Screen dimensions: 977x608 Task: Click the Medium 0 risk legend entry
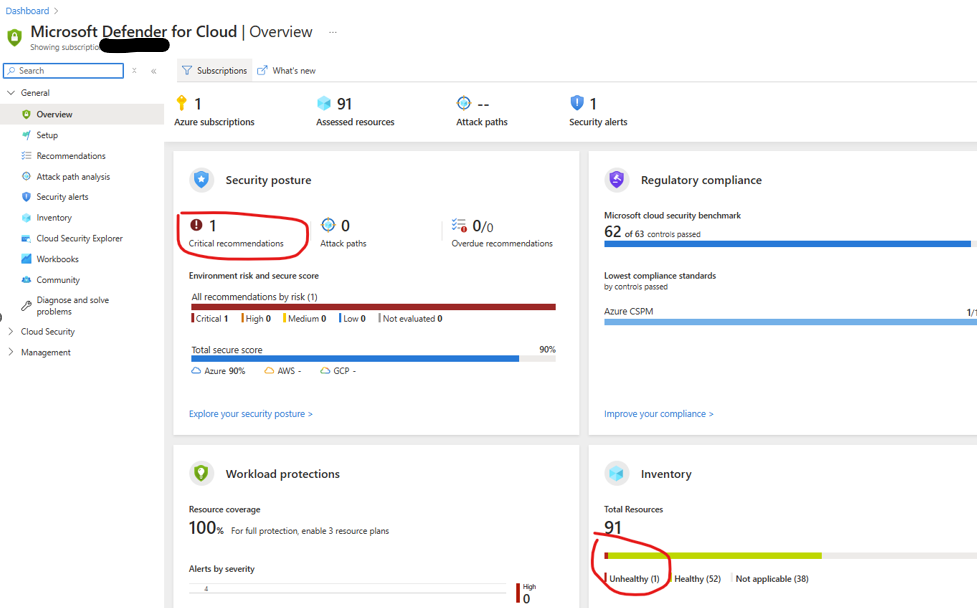coord(305,318)
